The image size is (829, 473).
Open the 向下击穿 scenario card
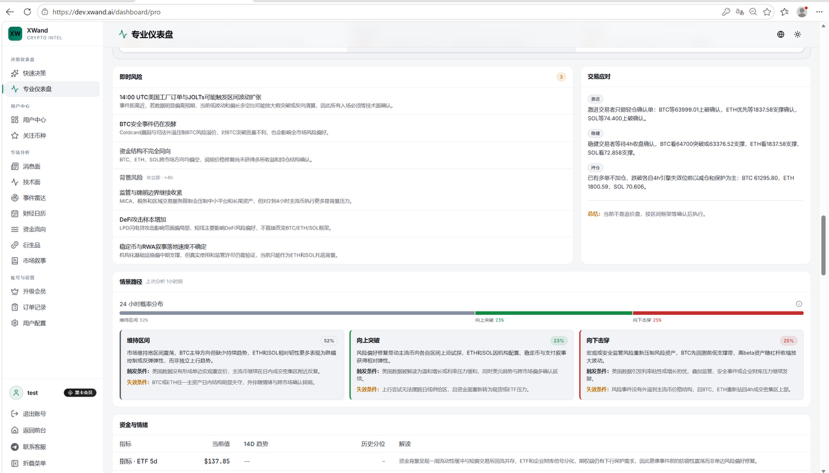[x=692, y=365]
